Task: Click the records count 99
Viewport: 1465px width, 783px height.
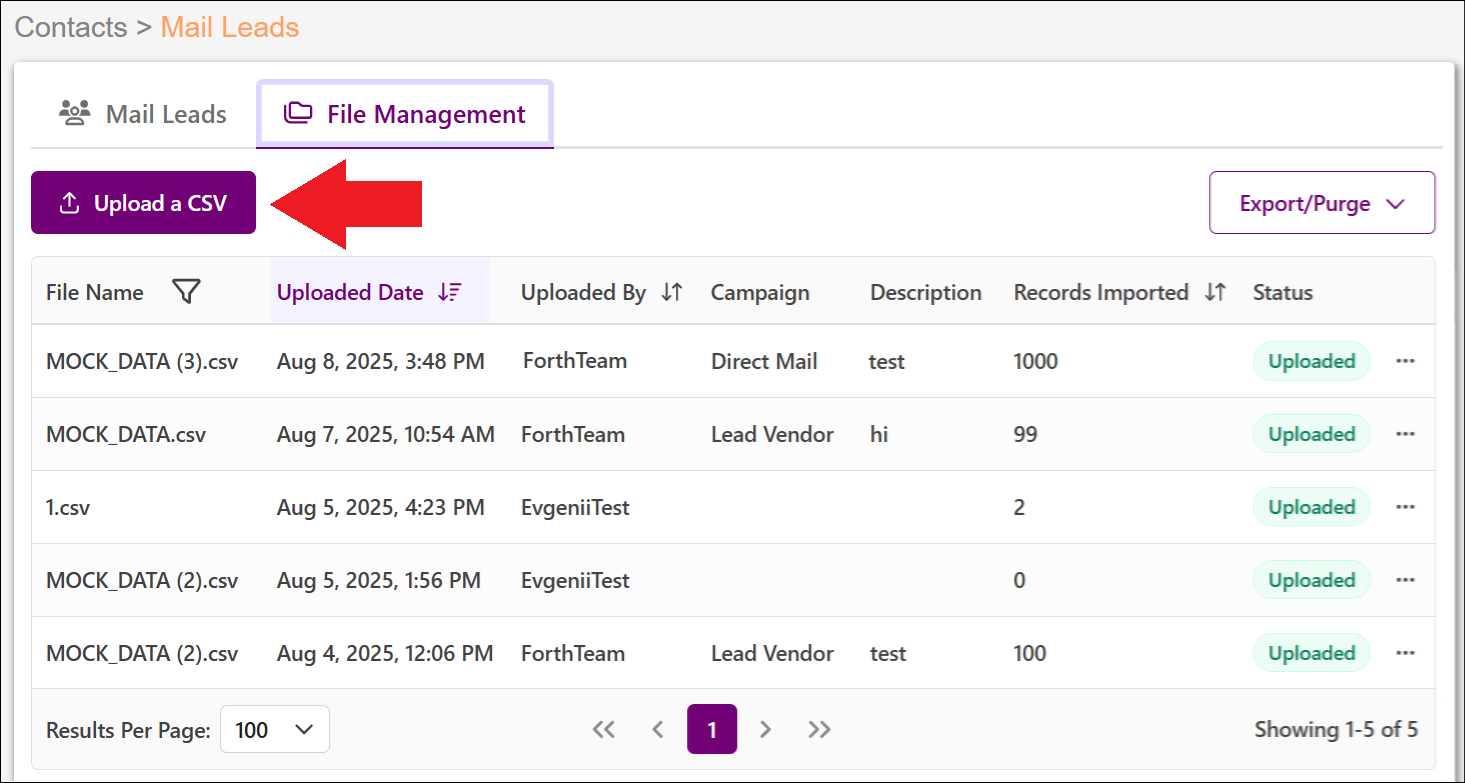Action: pos(1026,434)
